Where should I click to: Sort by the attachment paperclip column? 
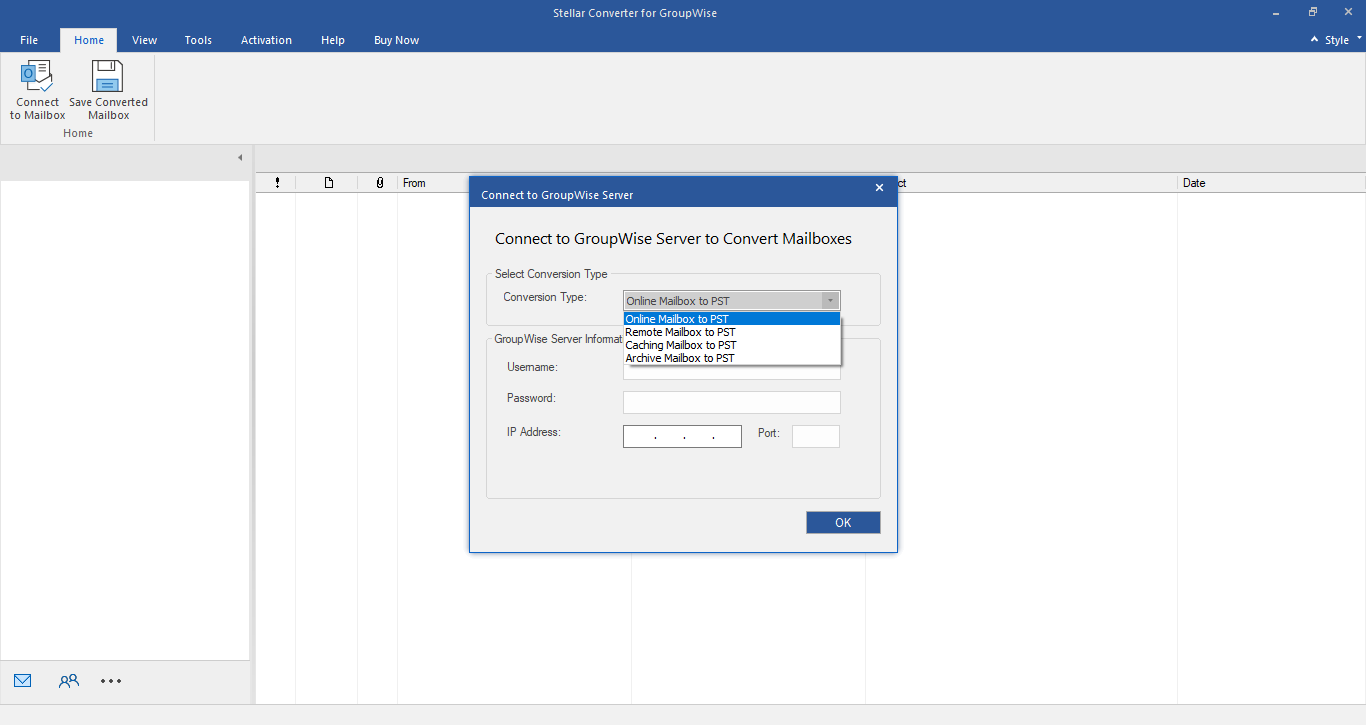379,183
